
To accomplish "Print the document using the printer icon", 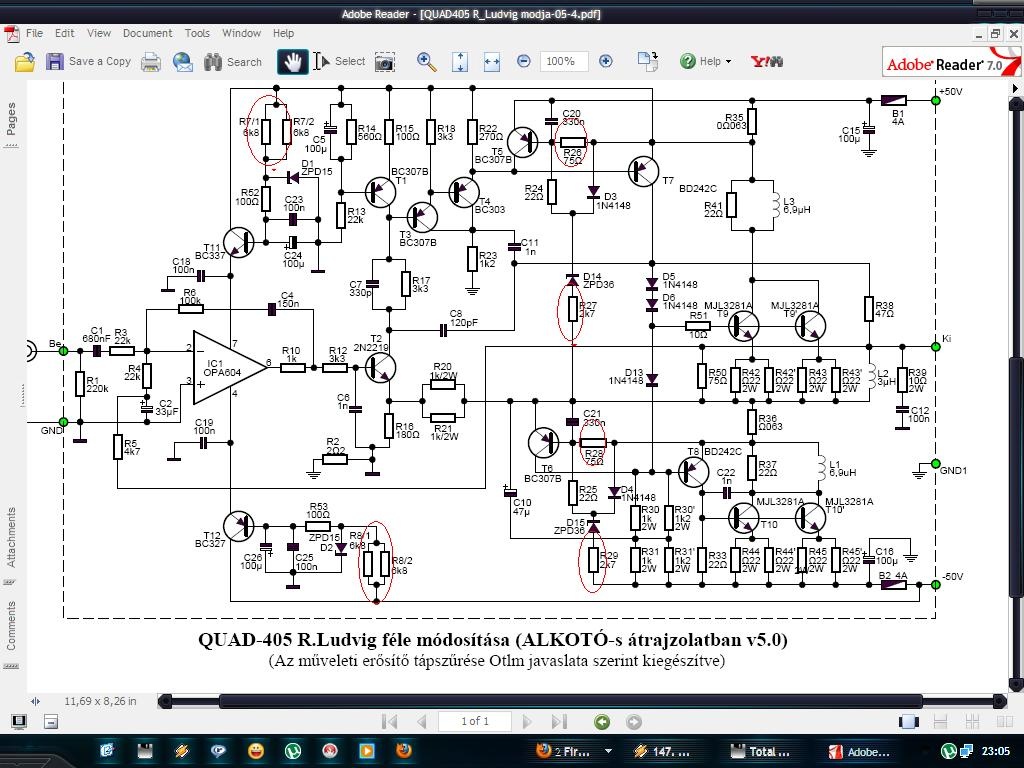I will (x=151, y=62).
